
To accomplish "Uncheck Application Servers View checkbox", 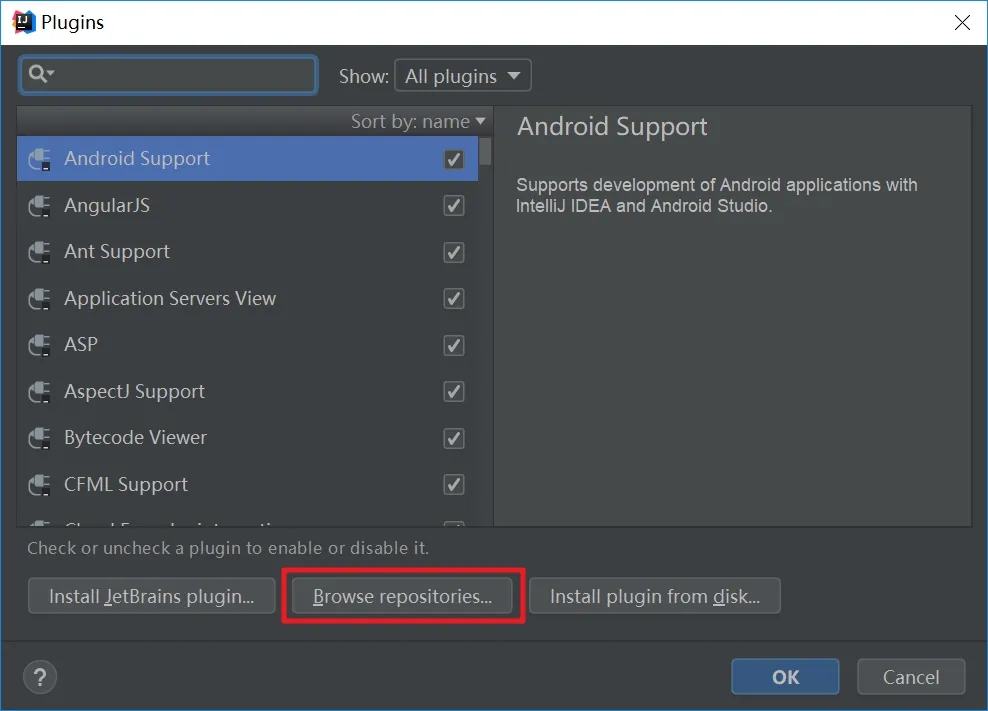I will pos(454,299).
